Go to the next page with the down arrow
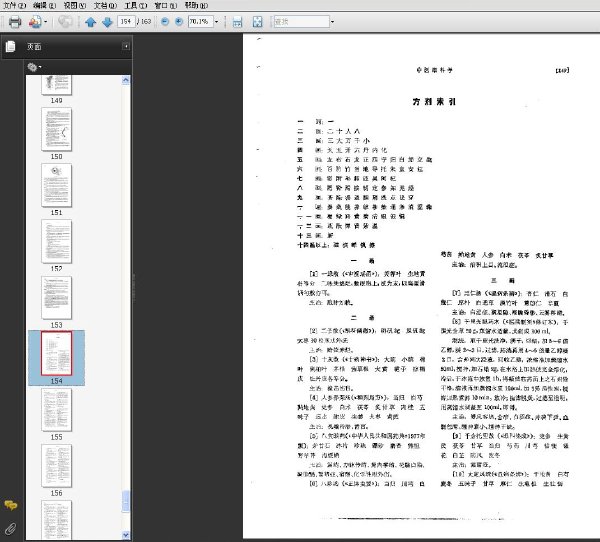600x542 pixels. (x=107, y=21)
